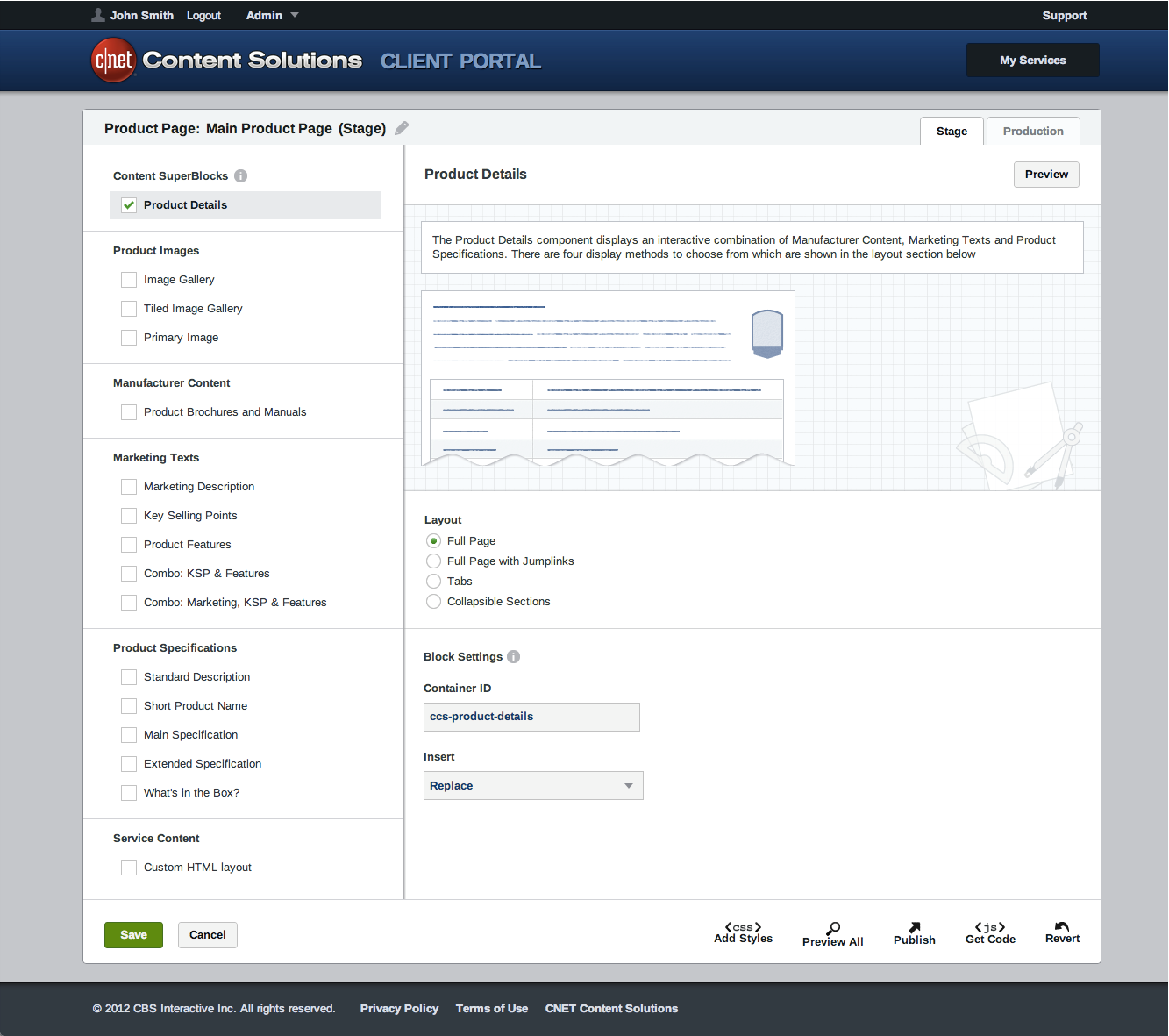This screenshot has height=1036, width=1169.
Task: Click the Content SuperBlocks info icon
Action: tap(241, 175)
